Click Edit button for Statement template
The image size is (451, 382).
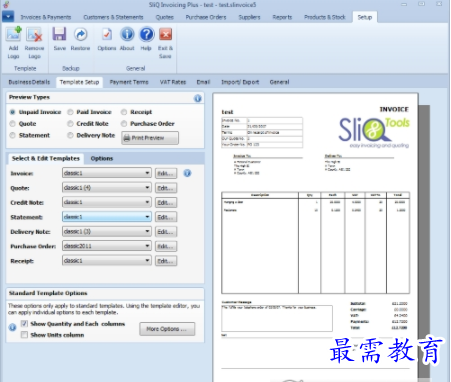(x=166, y=217)
